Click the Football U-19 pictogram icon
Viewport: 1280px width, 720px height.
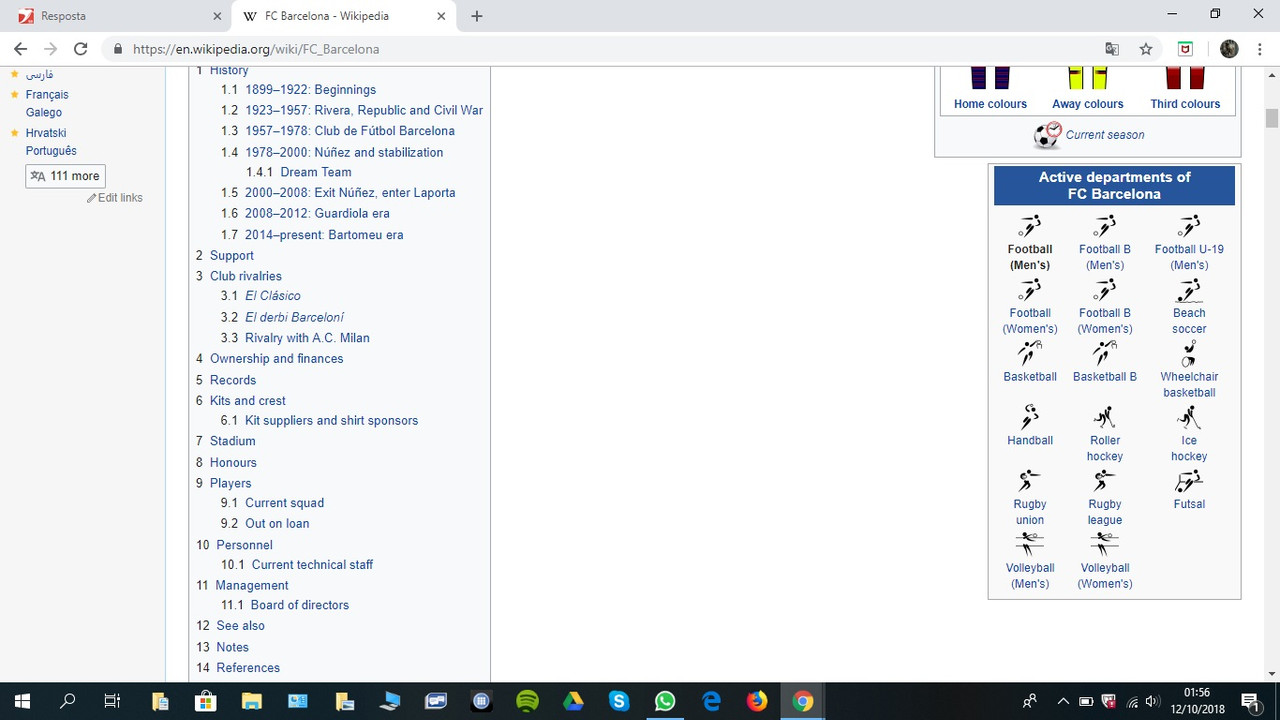point(1189,226)
